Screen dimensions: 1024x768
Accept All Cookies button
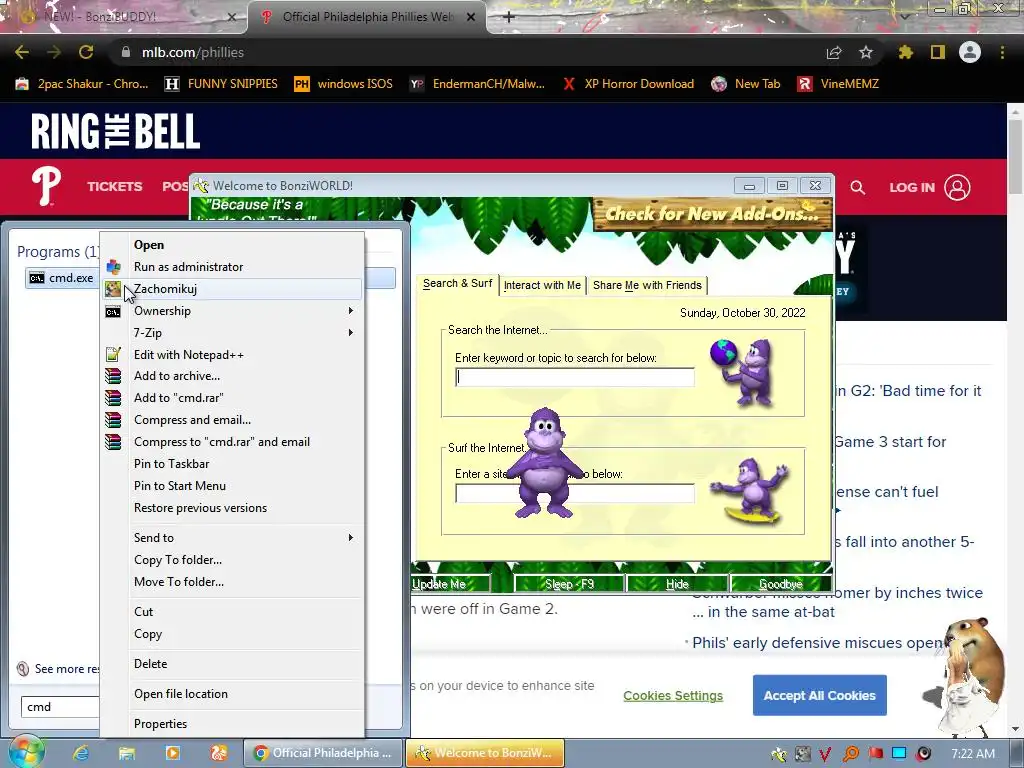tap(820, 696)
